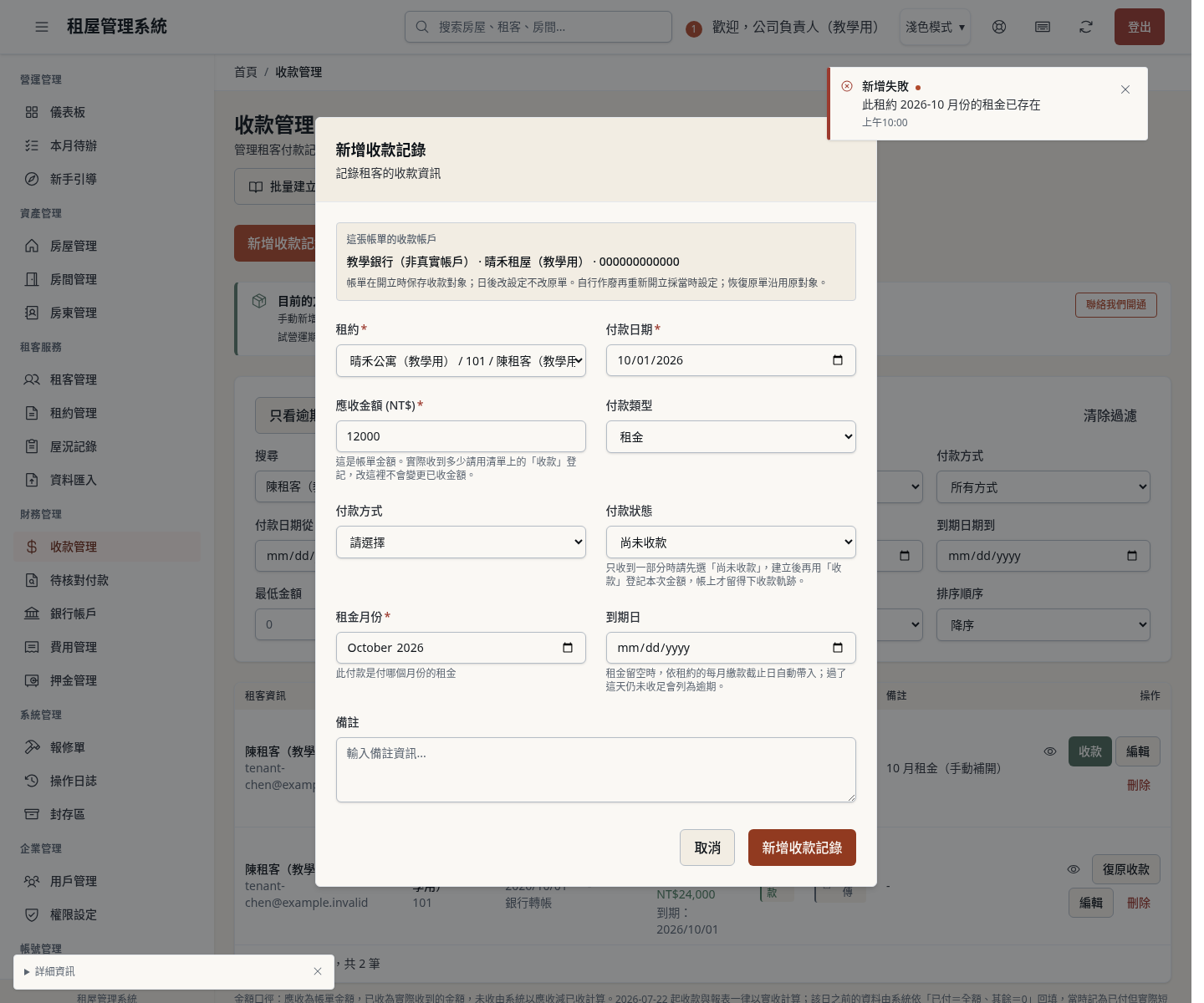
Task: Click the 聯絡我們開通 button
Action: pyautogui.click(x=1116, y=305)
